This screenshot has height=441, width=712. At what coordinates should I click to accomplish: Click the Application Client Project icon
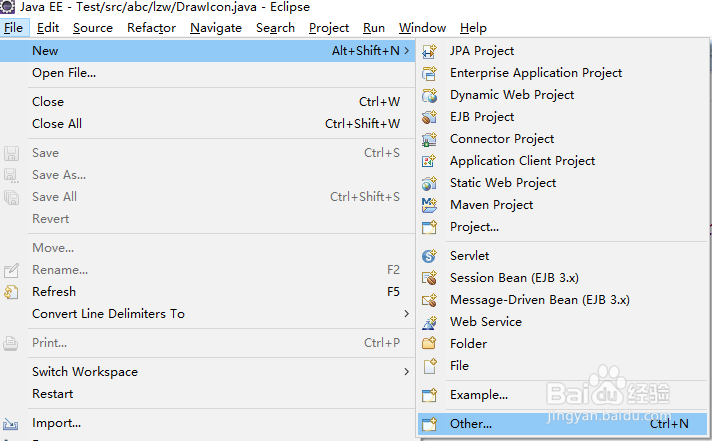point(429,161)
